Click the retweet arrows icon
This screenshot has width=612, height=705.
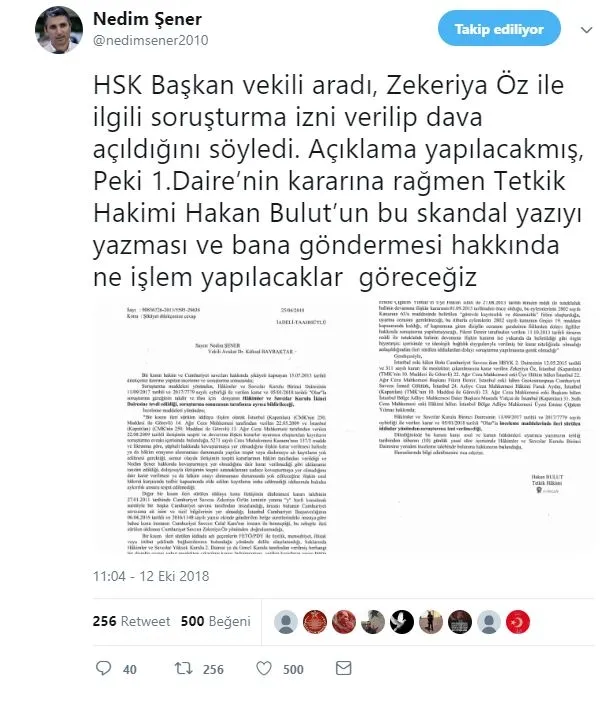point(183,669)
